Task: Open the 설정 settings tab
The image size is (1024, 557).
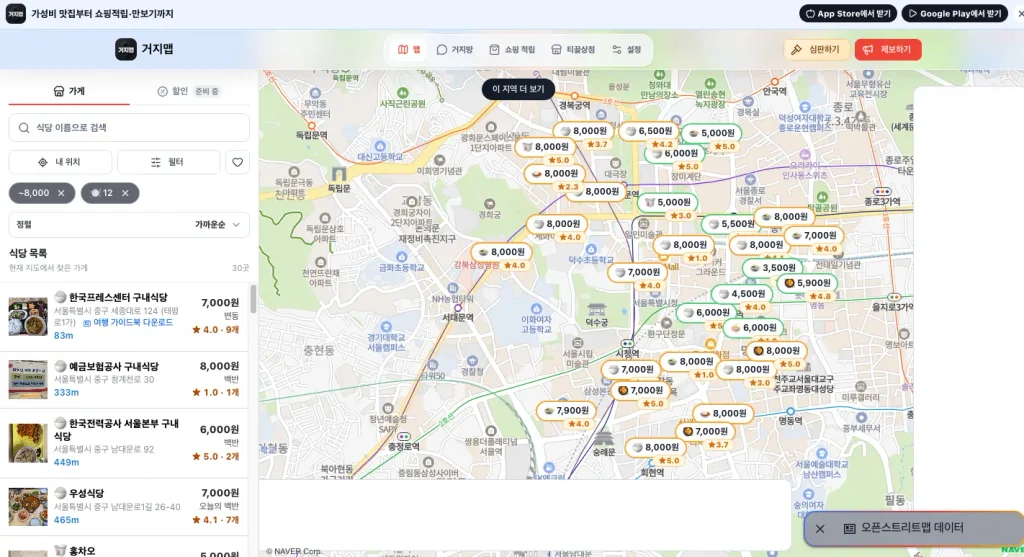Action: point(627,50)
